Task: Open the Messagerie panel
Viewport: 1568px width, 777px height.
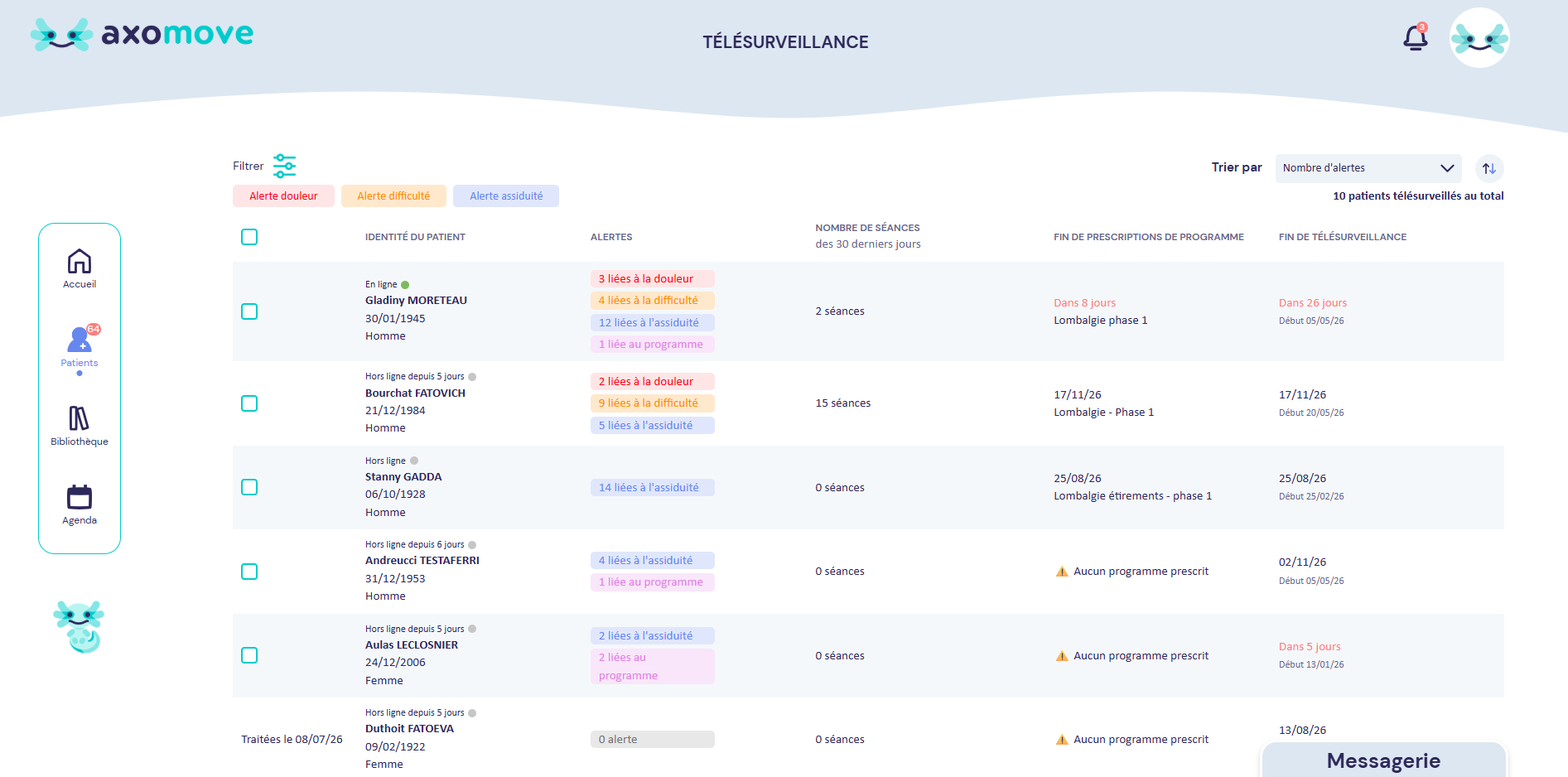Action: (1383, 760)
